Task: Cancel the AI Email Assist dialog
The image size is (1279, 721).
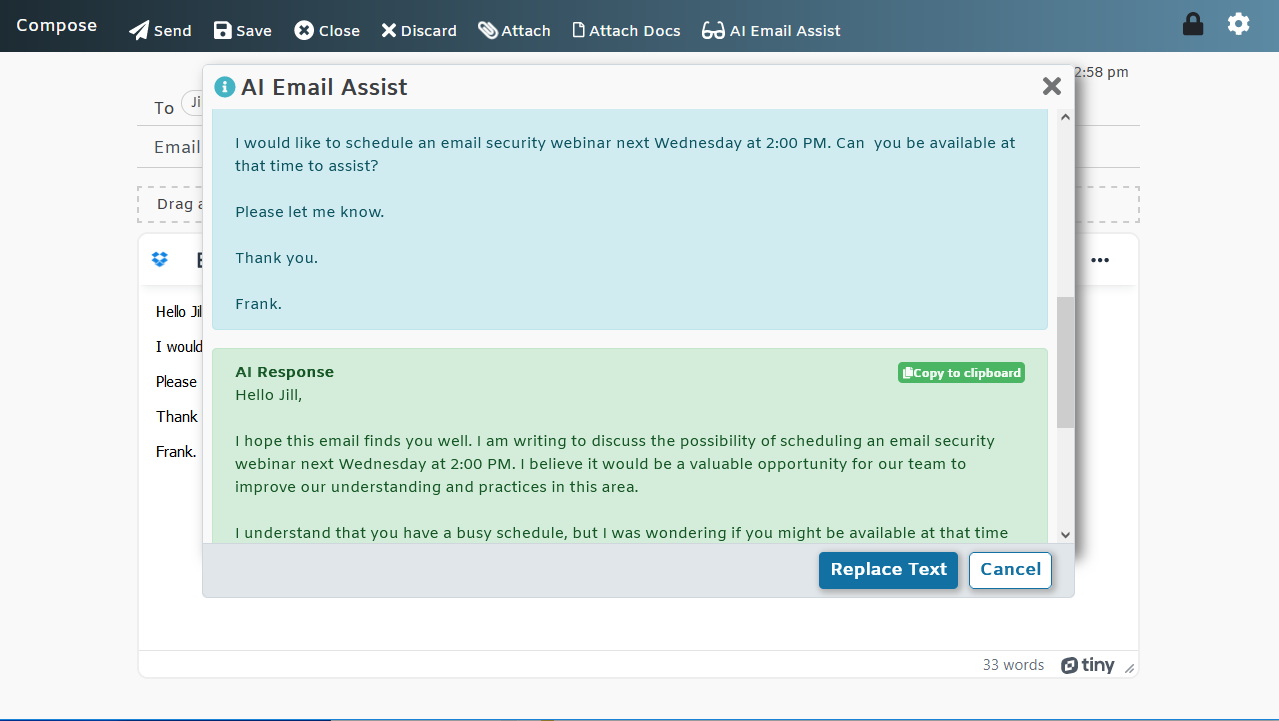Action: click(x=1009, y=569)
